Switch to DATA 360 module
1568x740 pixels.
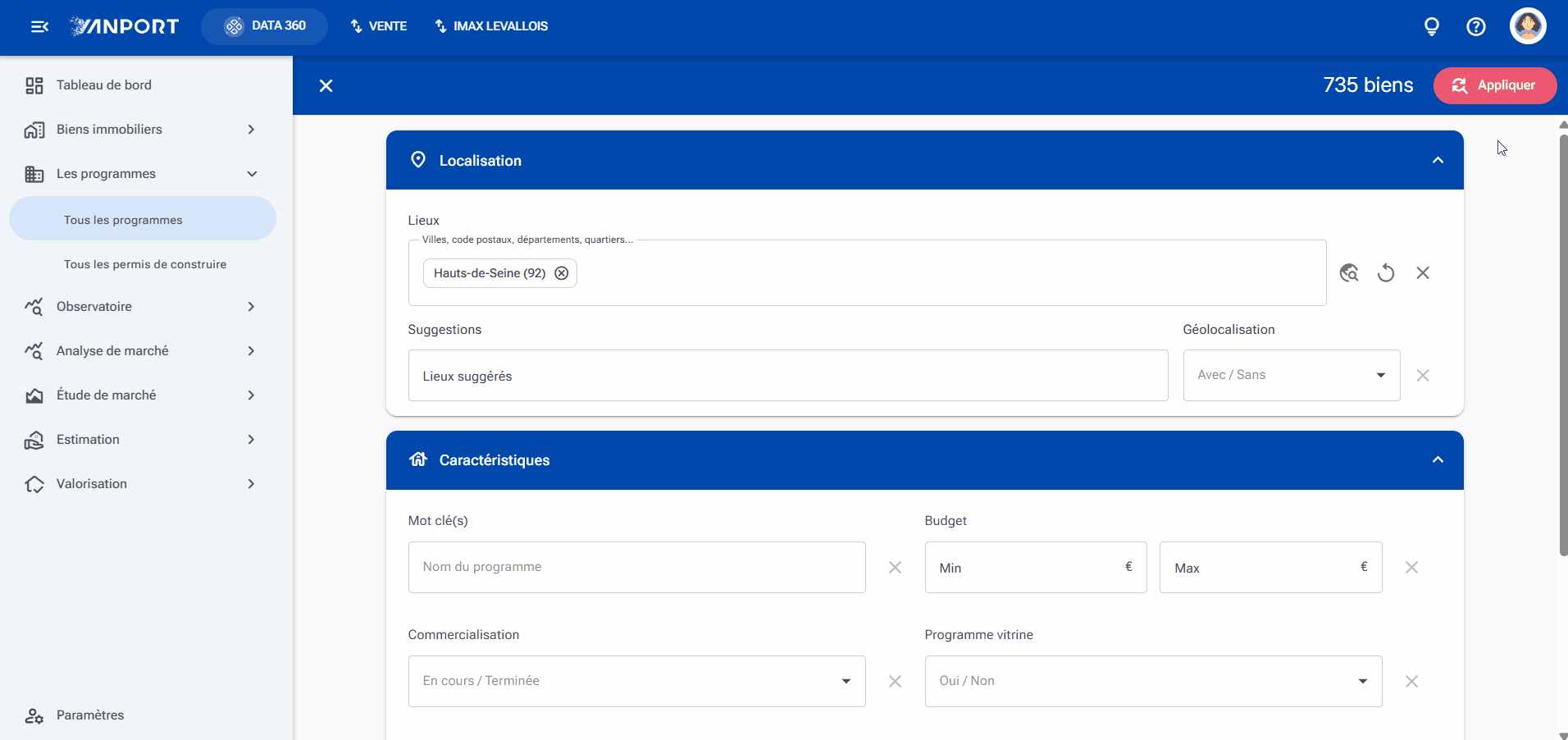tap(264, 26)
